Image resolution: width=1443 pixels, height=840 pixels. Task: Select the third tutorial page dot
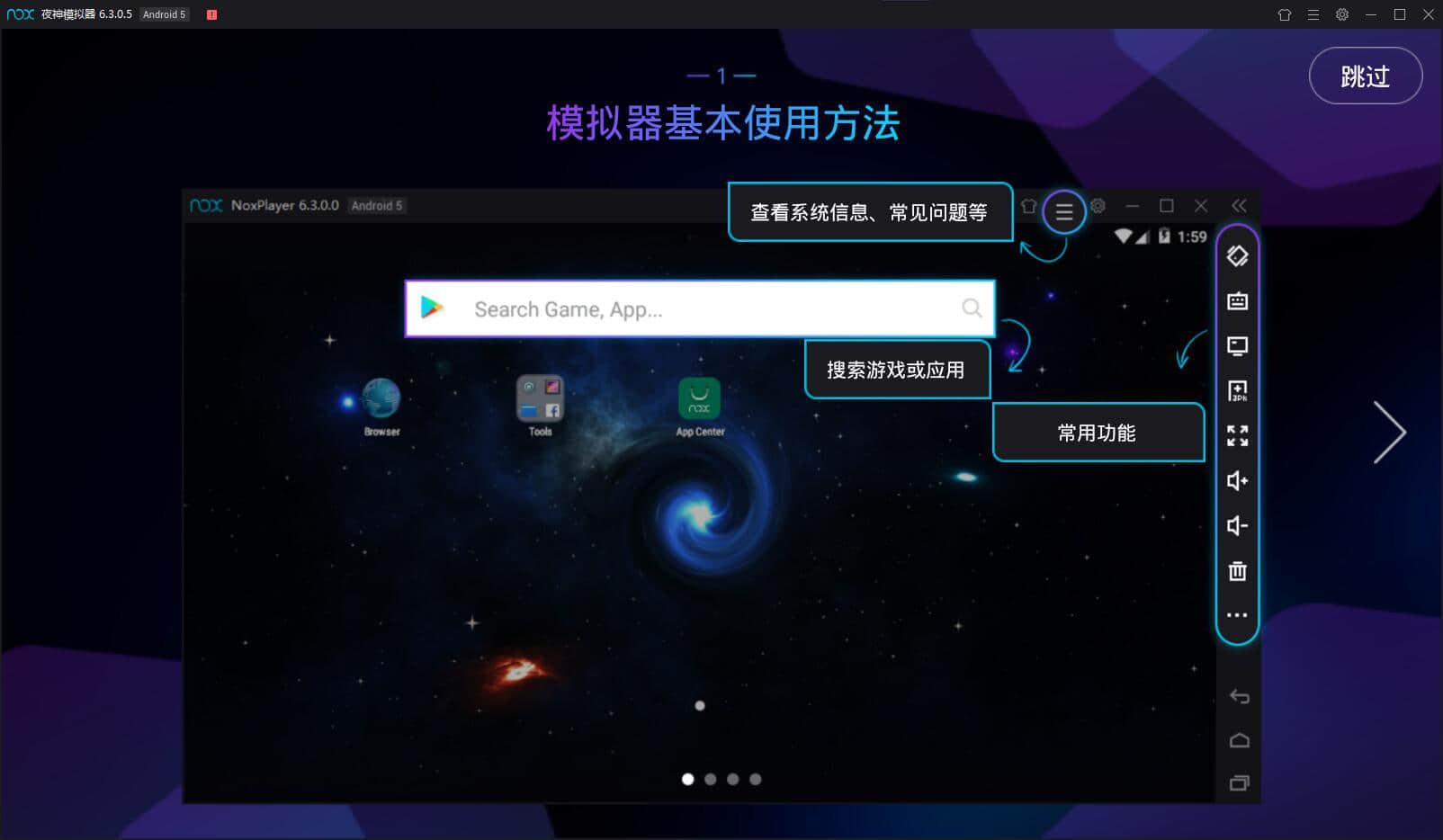[733, 779]
